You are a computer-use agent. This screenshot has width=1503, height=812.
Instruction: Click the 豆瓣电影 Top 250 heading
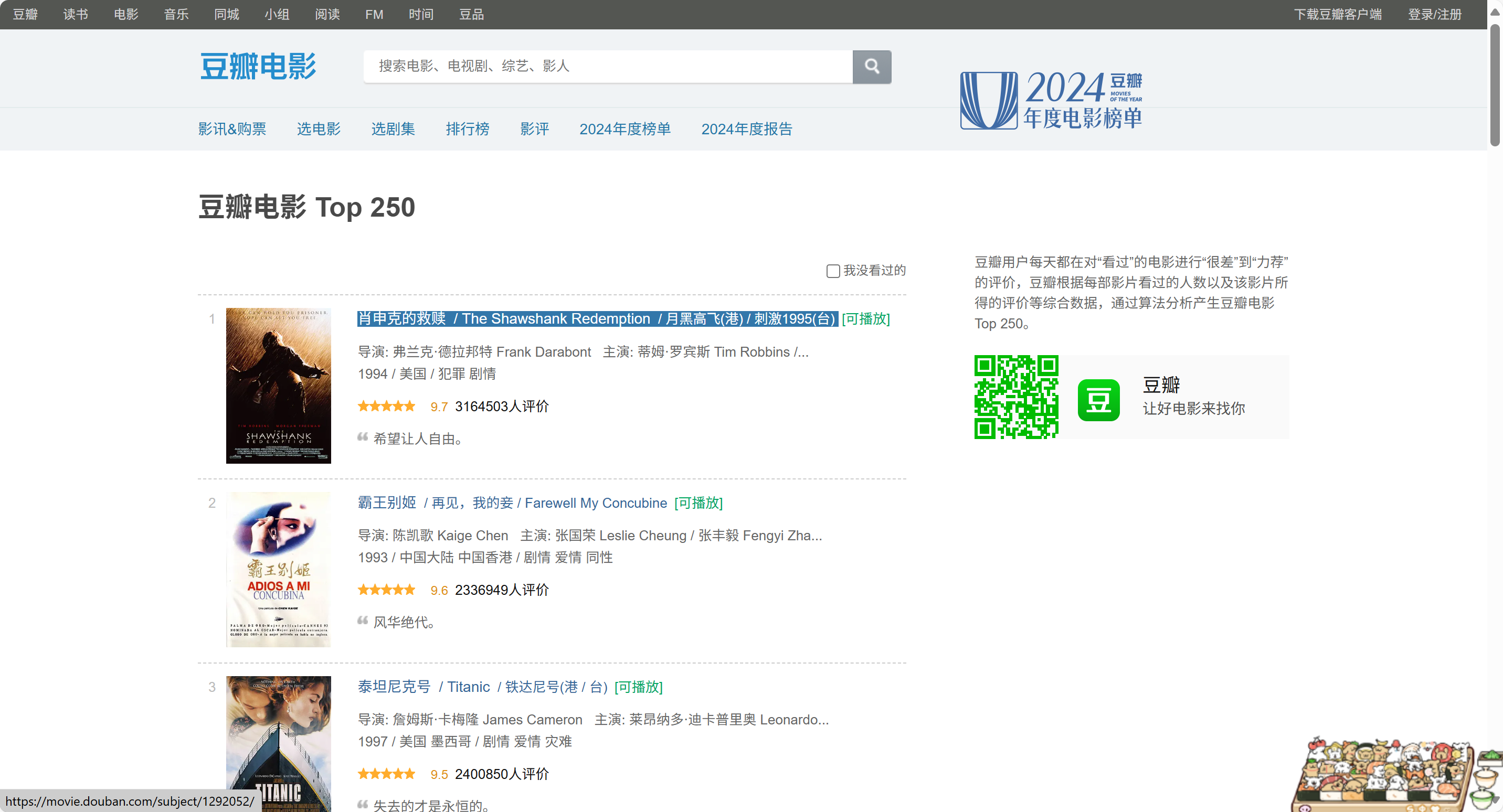coord(307,207)
